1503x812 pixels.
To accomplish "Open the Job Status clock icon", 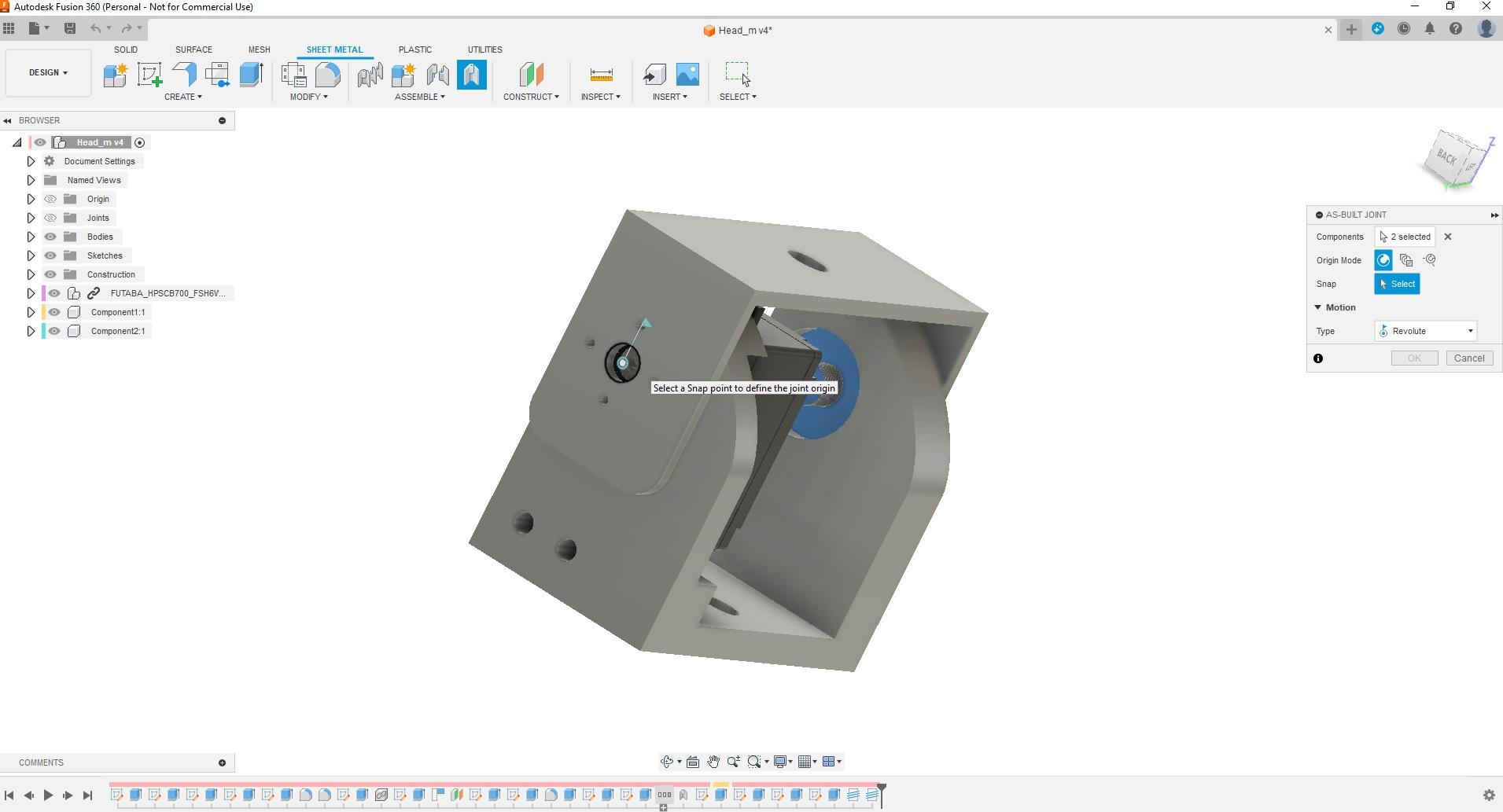I will [1404, 29].
